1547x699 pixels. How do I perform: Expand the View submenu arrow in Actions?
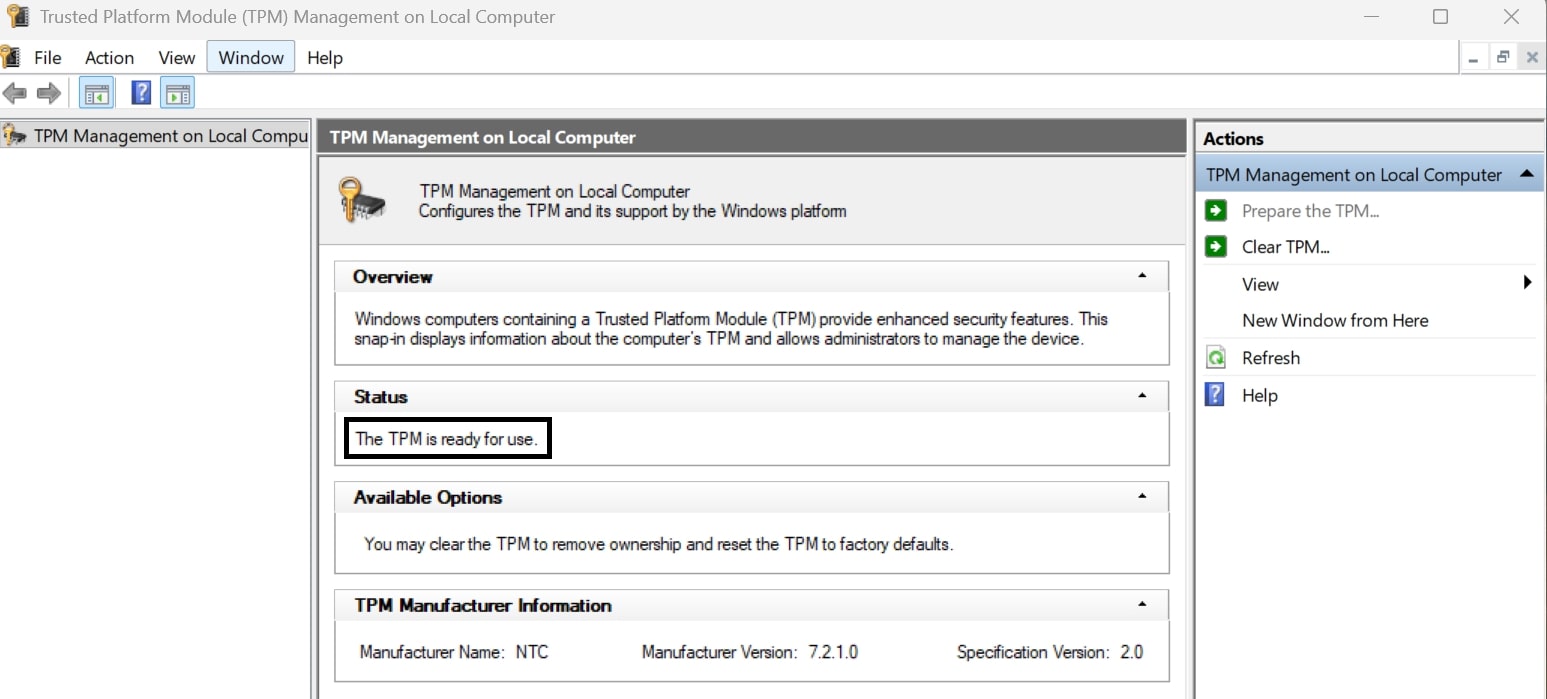(x=1527, y=283)
